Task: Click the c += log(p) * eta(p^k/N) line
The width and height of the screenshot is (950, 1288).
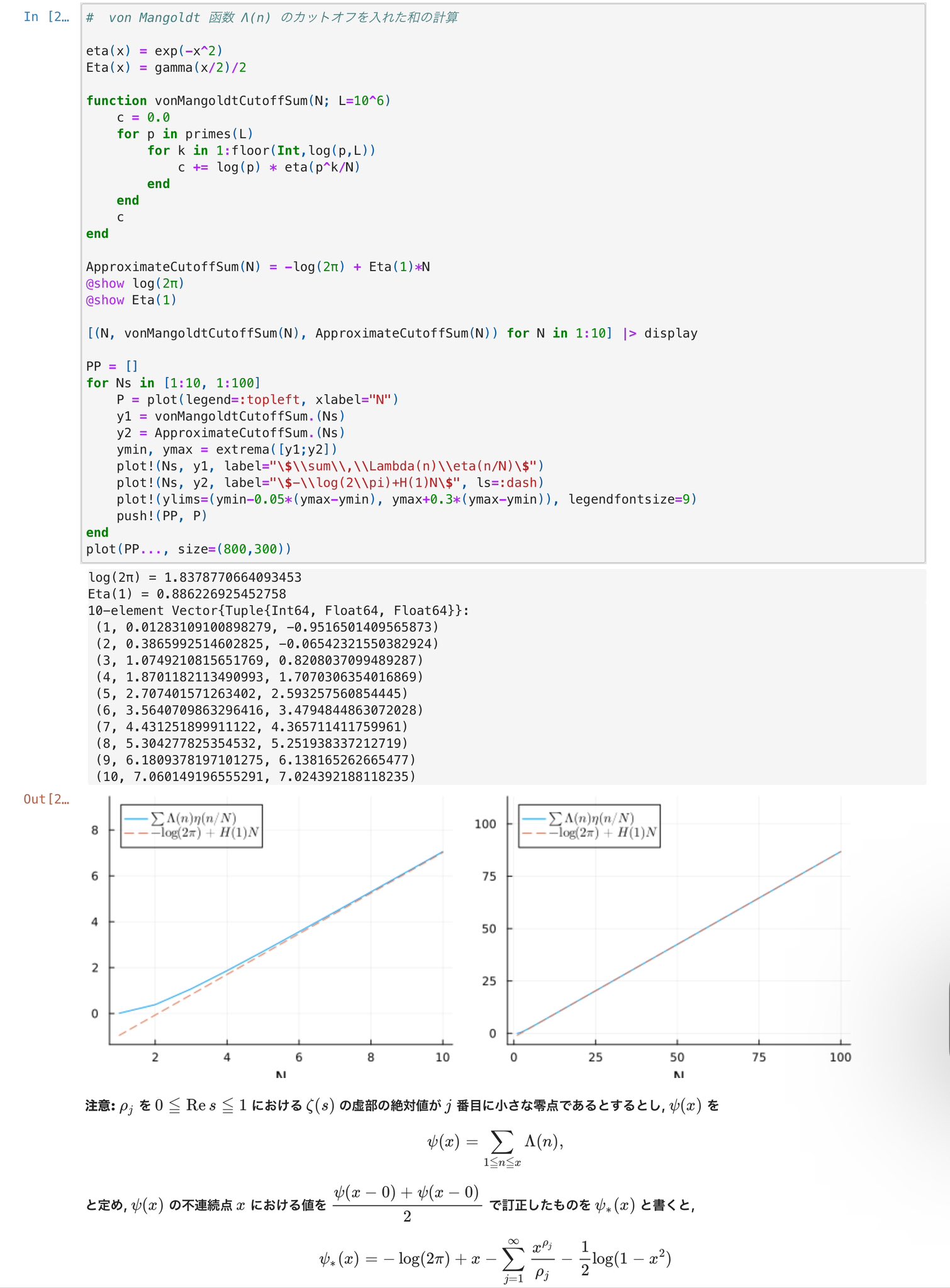Action: click(269, 167)
